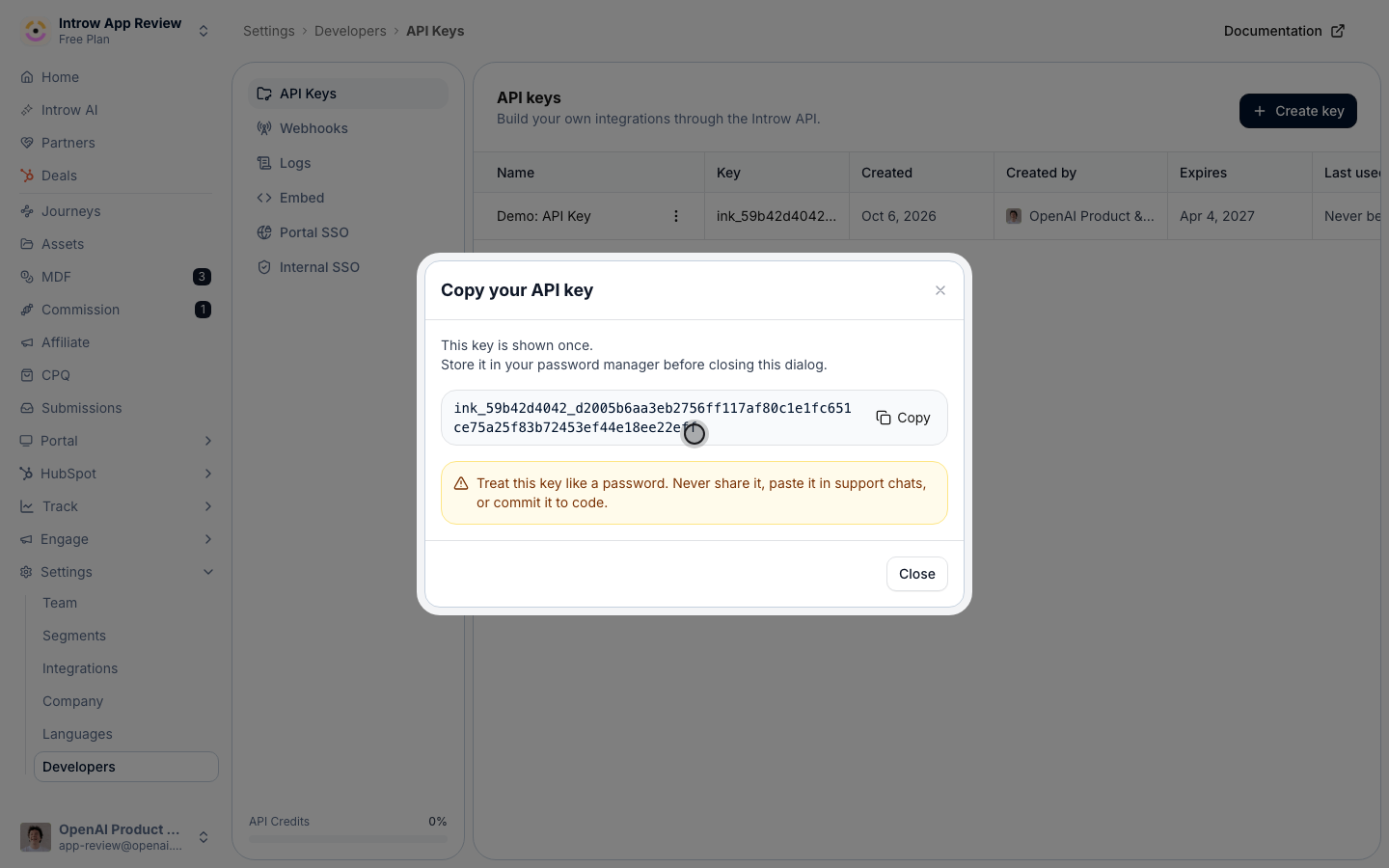Copy the API key
This screenshot has height=868, width=1389.
point(903,418)
